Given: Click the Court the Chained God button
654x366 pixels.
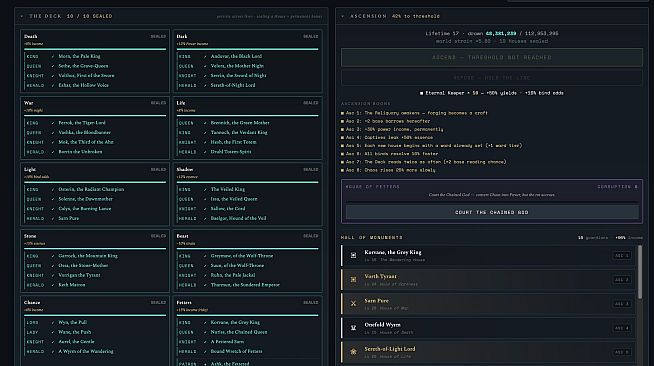Looking at the screenshot, I should coord(492,212).
